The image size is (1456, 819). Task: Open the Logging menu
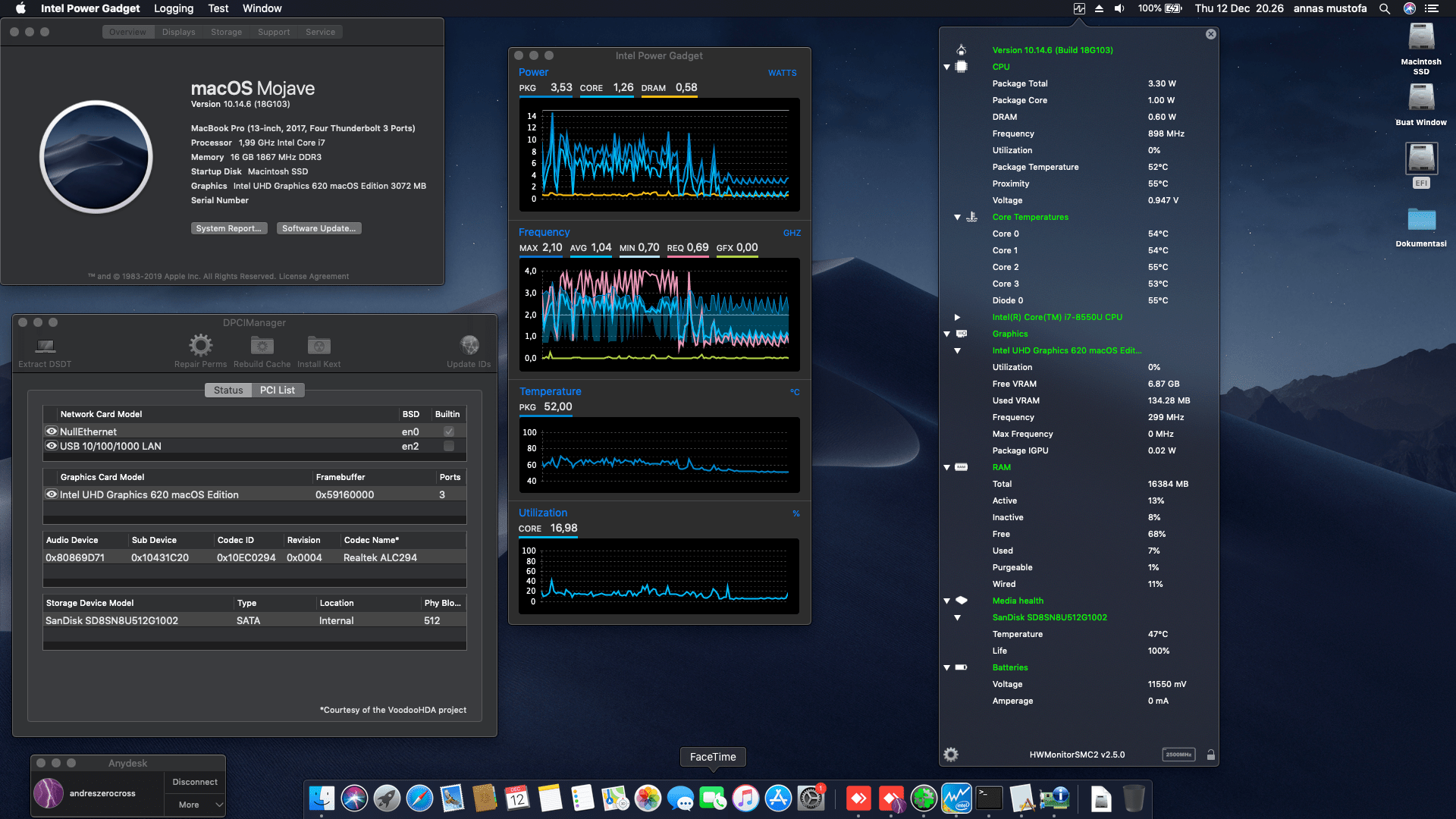(173, 8)
